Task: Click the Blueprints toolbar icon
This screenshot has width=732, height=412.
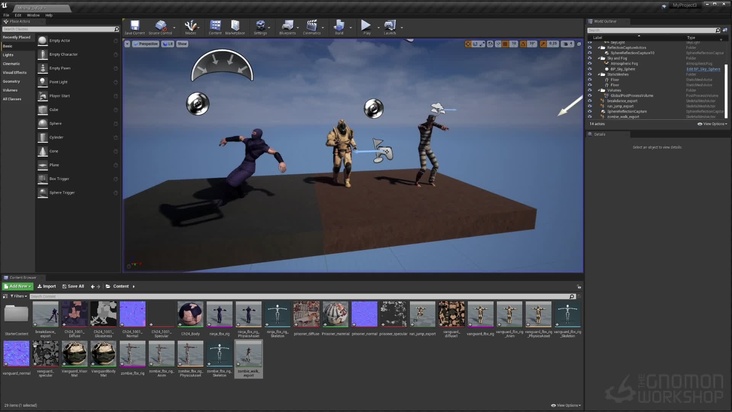Action: pyautogui.click(x=287, y=26)
